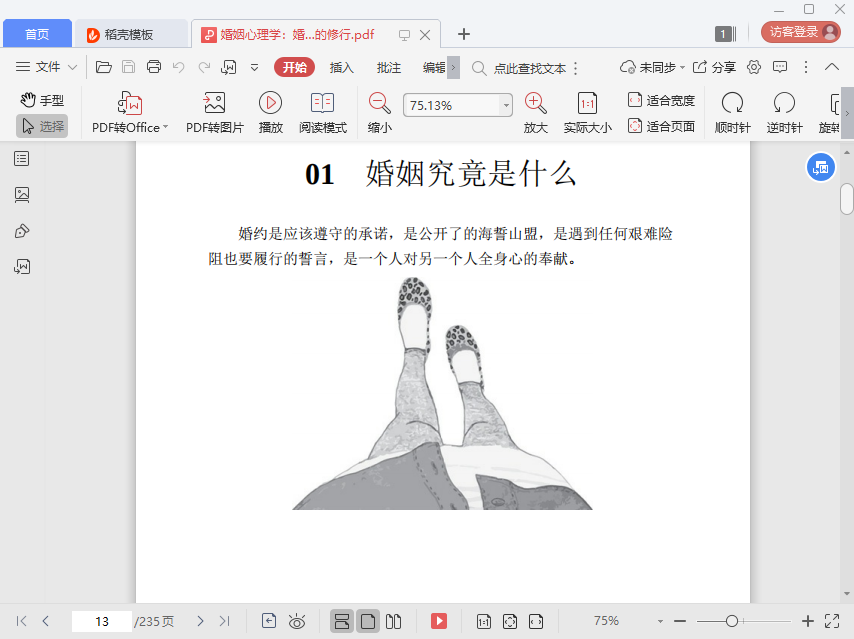Image resolution: width=854 pixels, height=639 pixels.
Task: Expand the PDF转Office dropdown arrow
Action: tap(166, 127)
